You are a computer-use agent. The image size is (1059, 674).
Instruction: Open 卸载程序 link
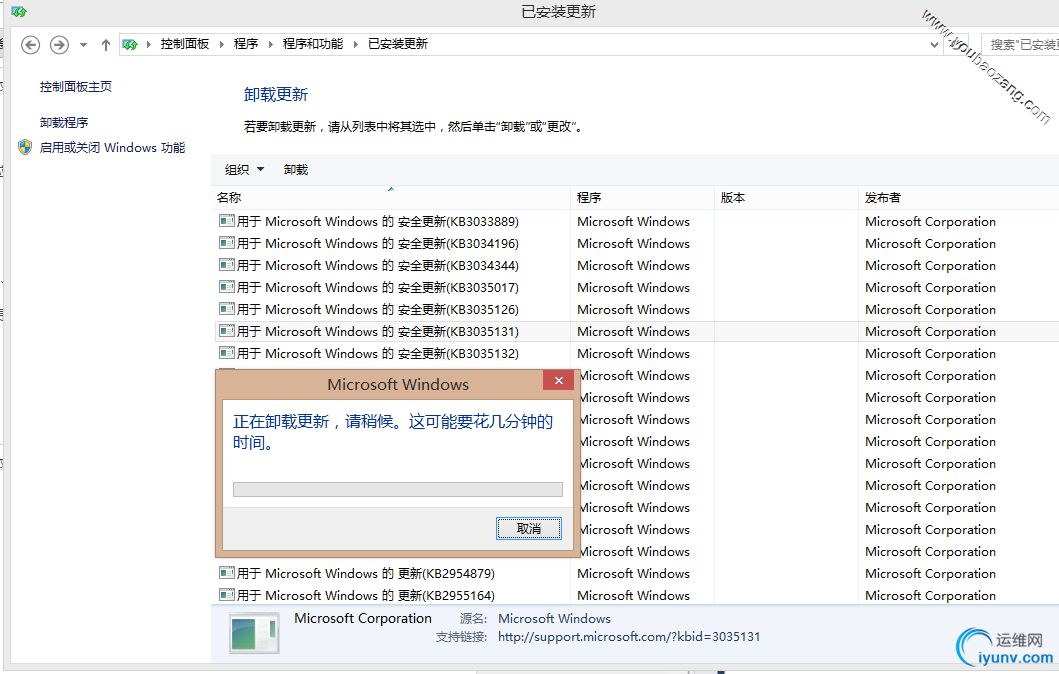pos(64,122)
